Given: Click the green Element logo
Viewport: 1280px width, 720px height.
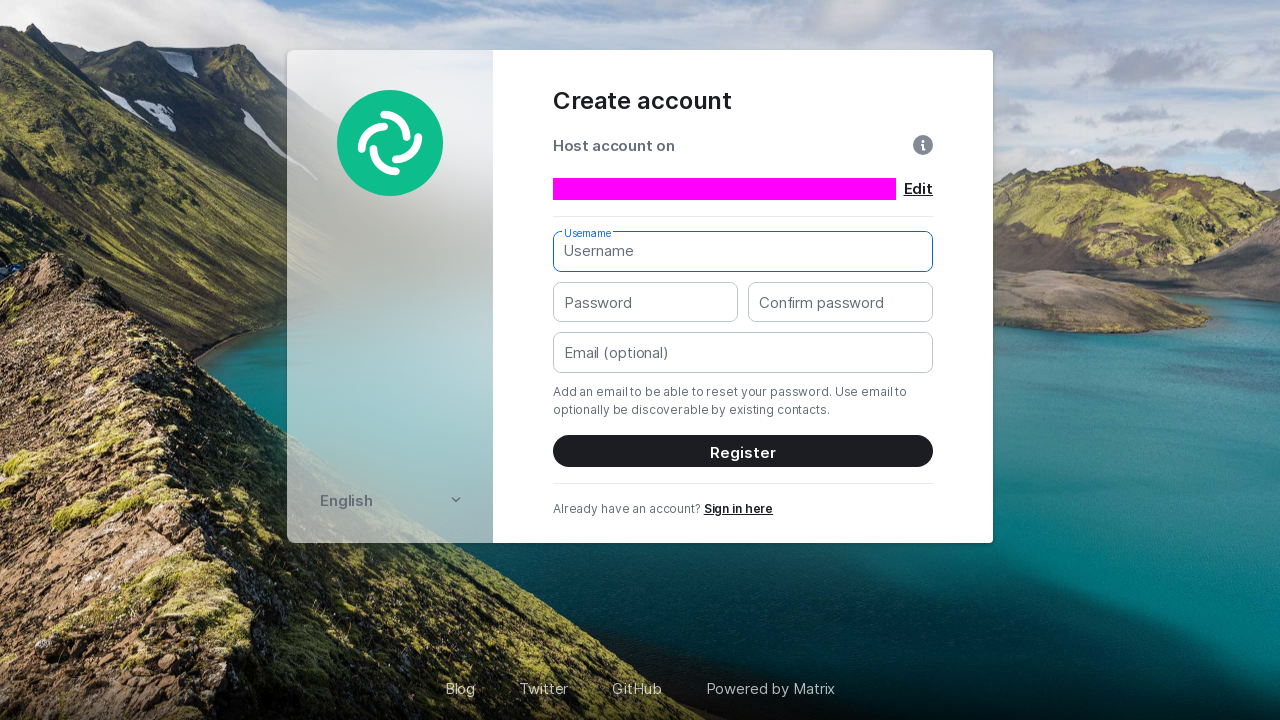Looking at the screenshot, I should 390,143.
